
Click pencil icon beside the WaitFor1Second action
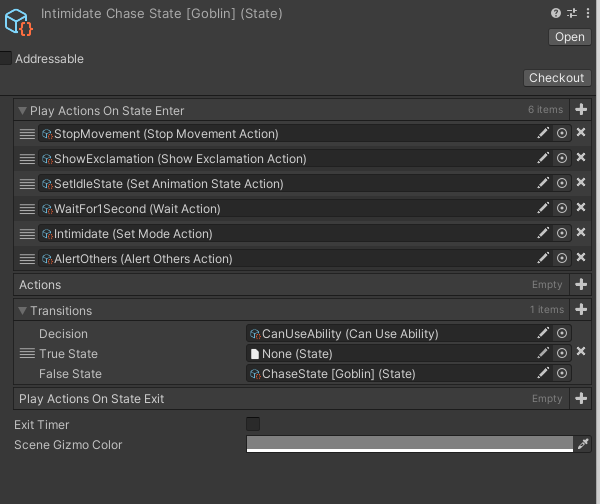pyautogui.click(x=543, y=209)
